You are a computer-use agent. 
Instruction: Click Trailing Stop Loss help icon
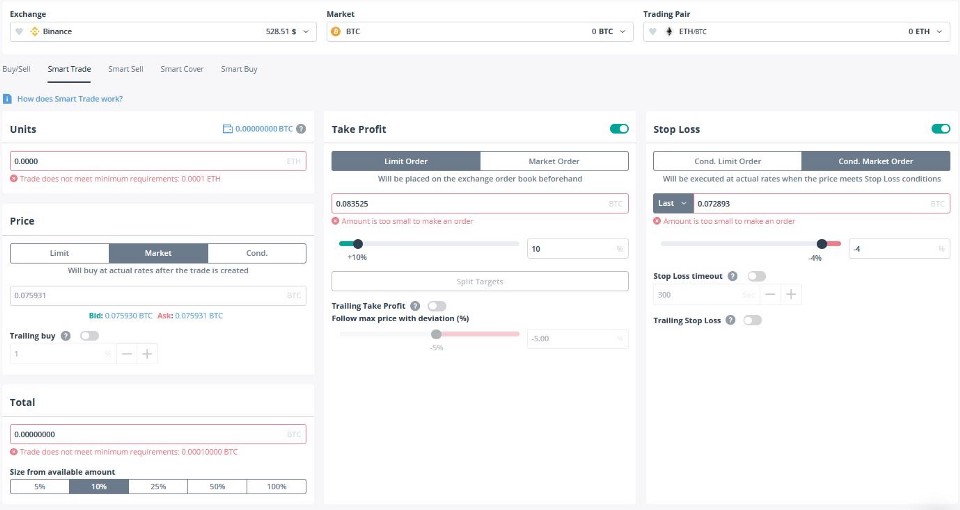[x=730, y=320]
